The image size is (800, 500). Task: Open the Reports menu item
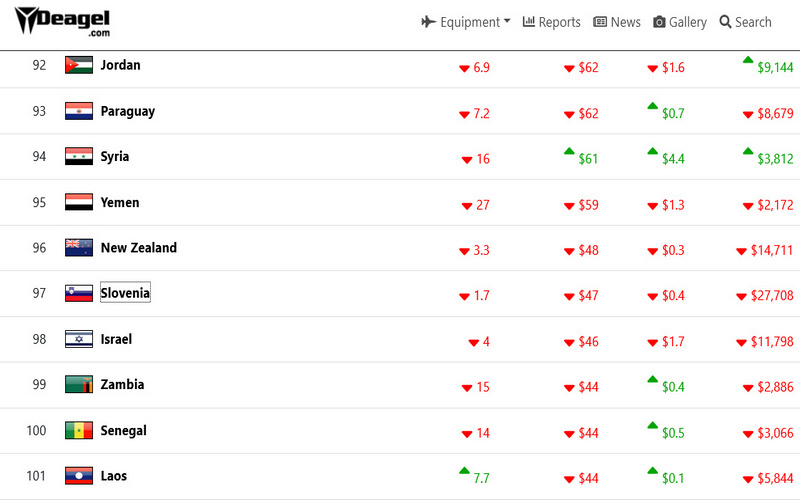point(551,22)
